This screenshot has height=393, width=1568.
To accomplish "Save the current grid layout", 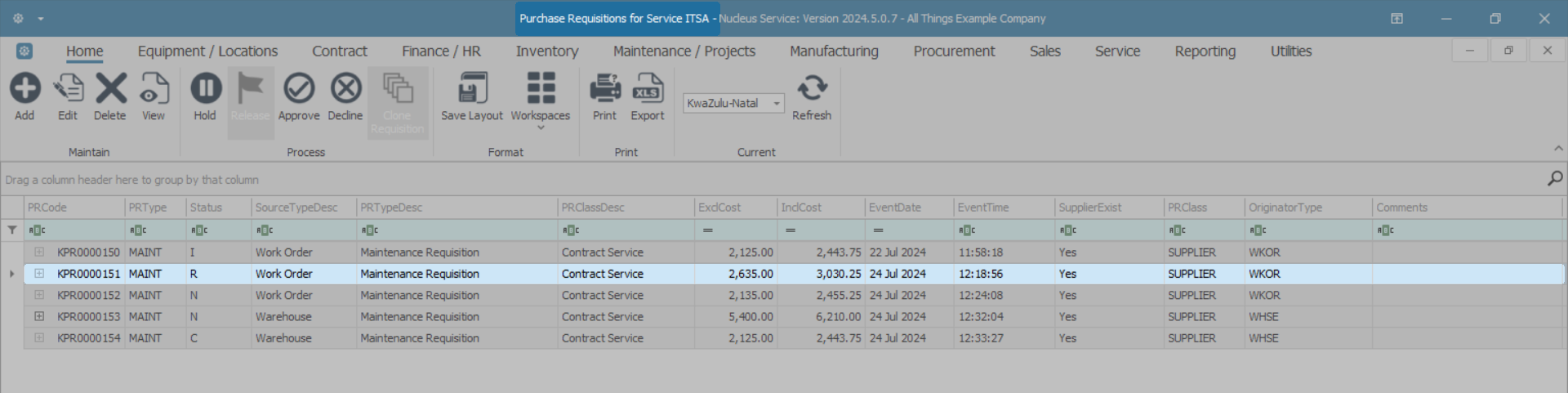I will click(472, 88).
